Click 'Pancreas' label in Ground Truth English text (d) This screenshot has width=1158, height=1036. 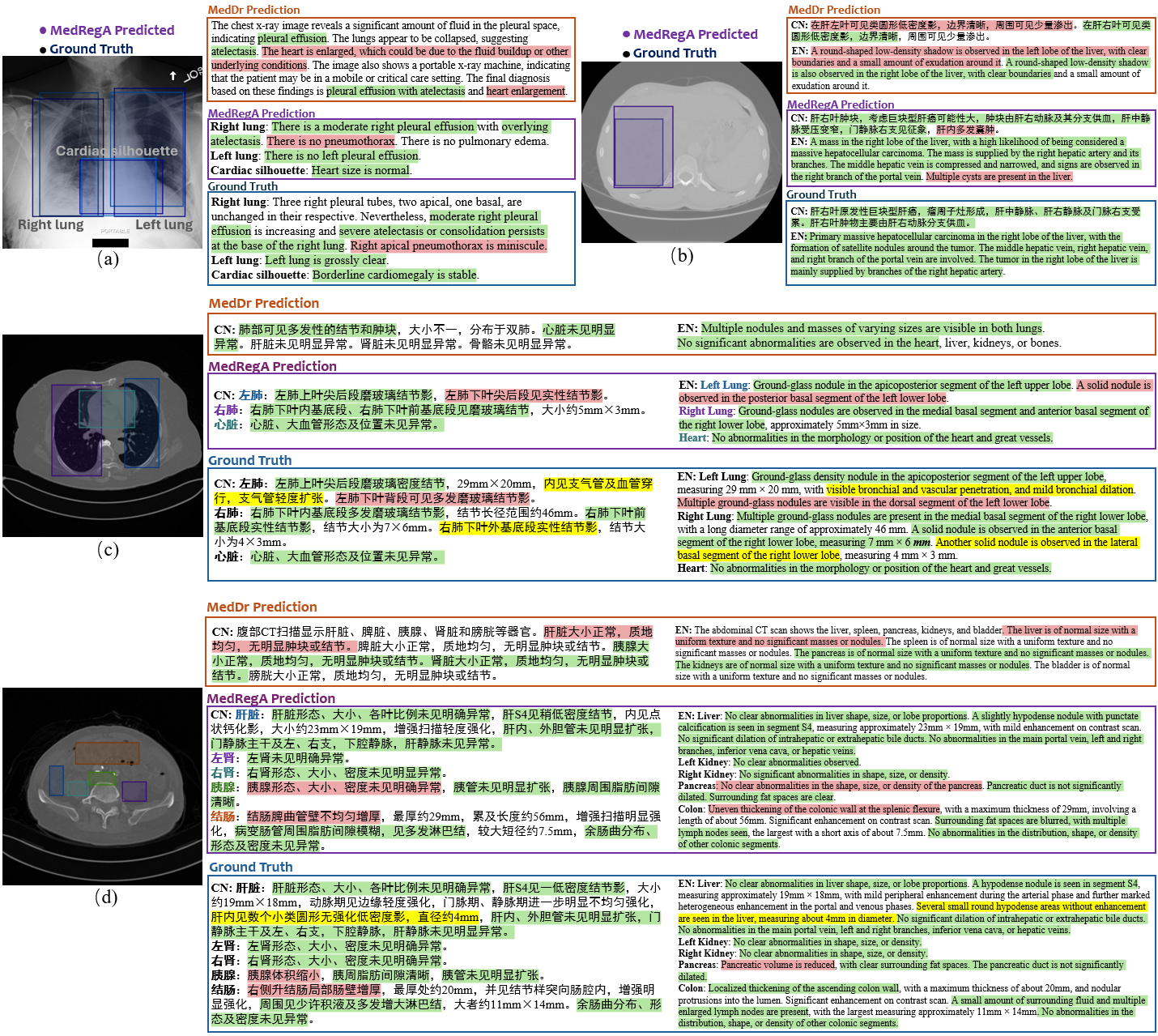click(x=697, y=966)
